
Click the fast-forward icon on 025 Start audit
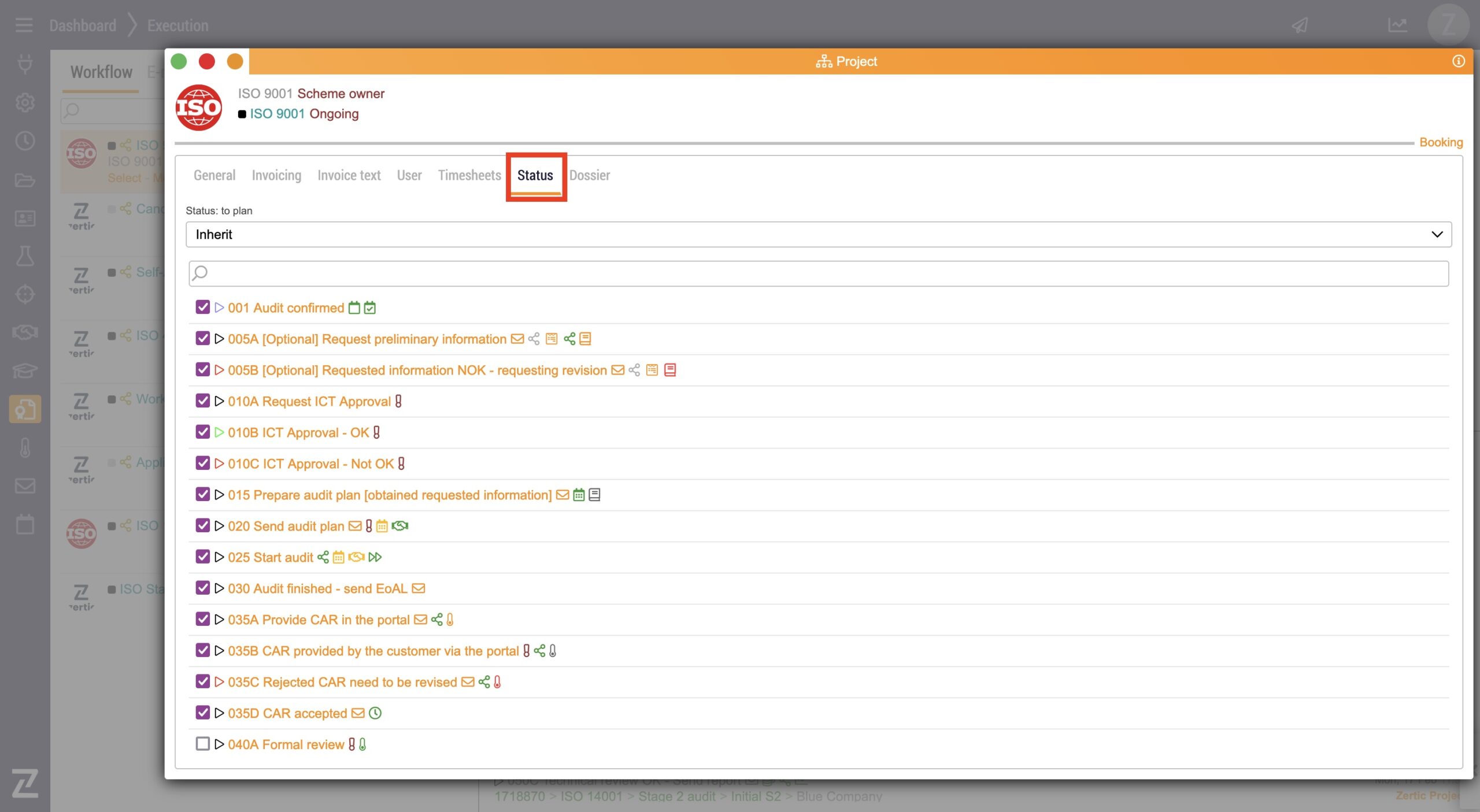(375, 557)
